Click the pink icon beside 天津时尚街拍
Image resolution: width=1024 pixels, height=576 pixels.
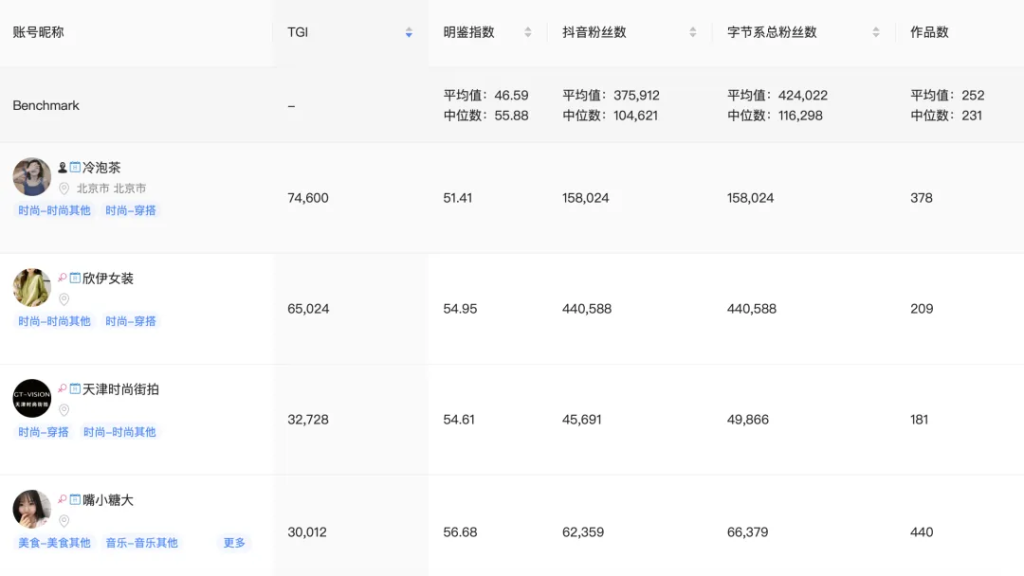coord(62,389)
